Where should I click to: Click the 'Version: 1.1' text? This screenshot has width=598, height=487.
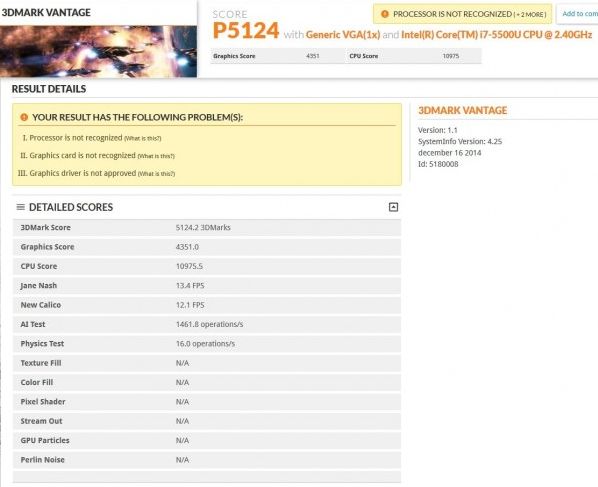point(437,130)
